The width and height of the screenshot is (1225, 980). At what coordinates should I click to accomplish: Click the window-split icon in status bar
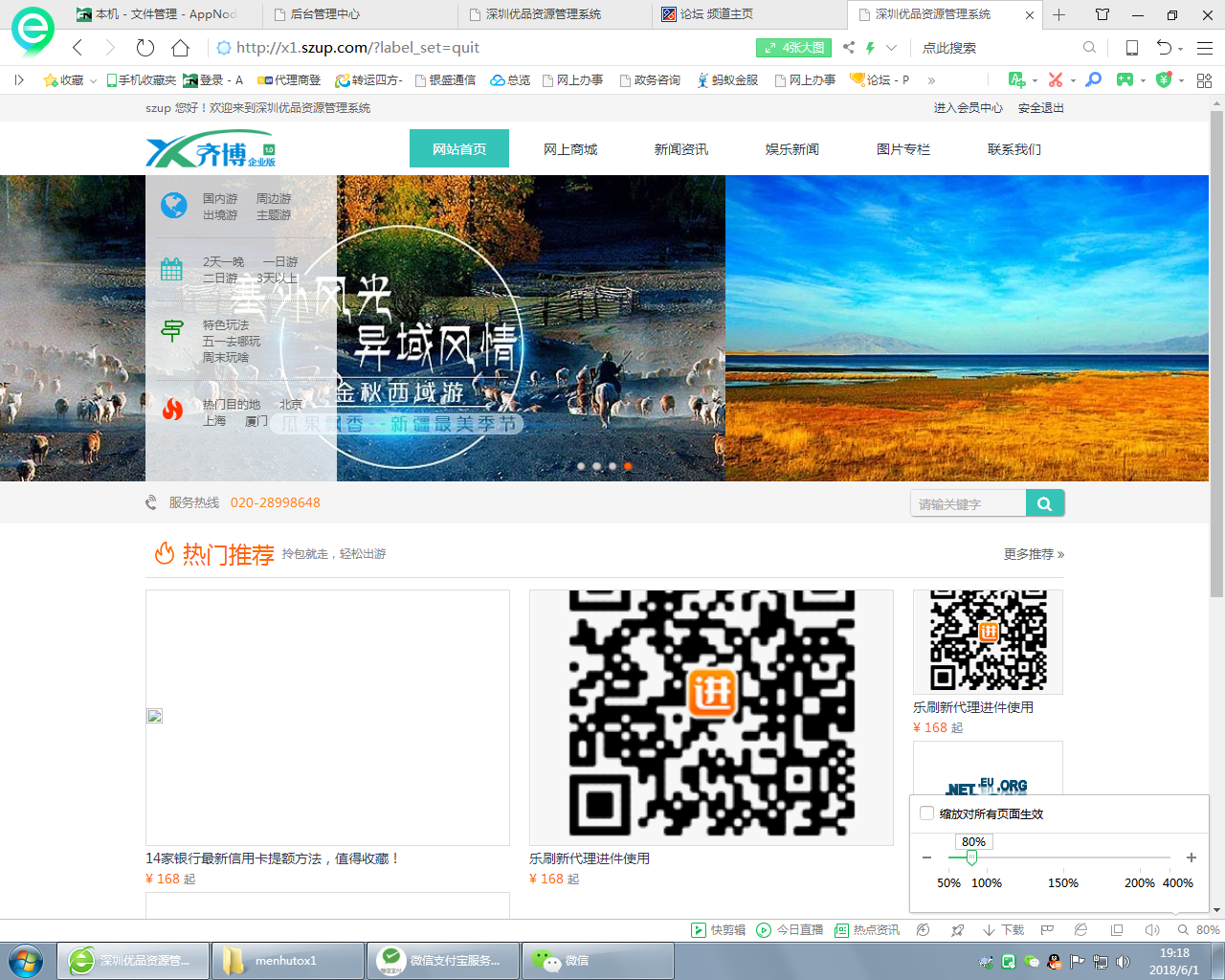point(1117,930)
